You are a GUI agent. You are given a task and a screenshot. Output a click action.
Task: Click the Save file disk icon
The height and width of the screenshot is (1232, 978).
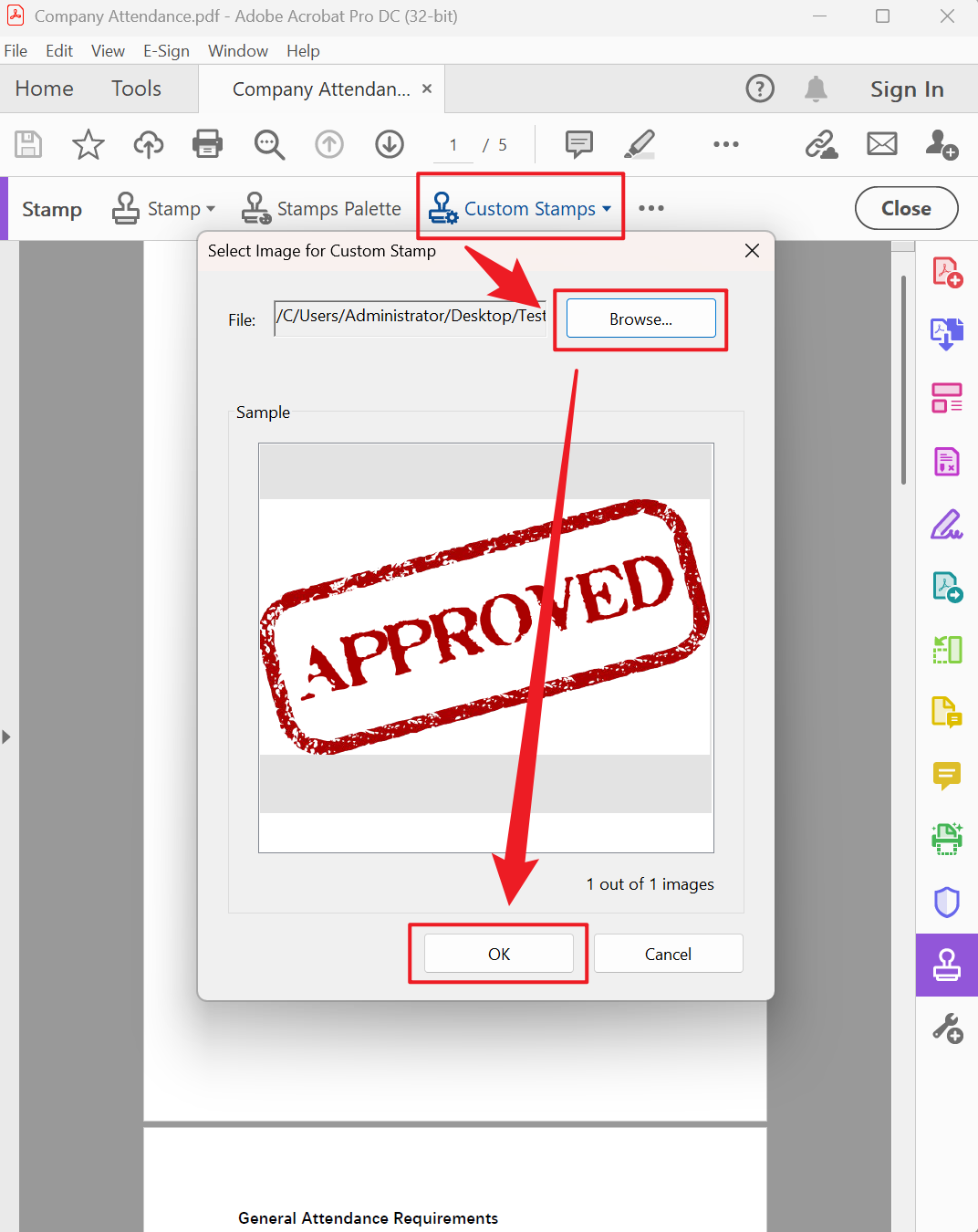(x=28, y=144)
